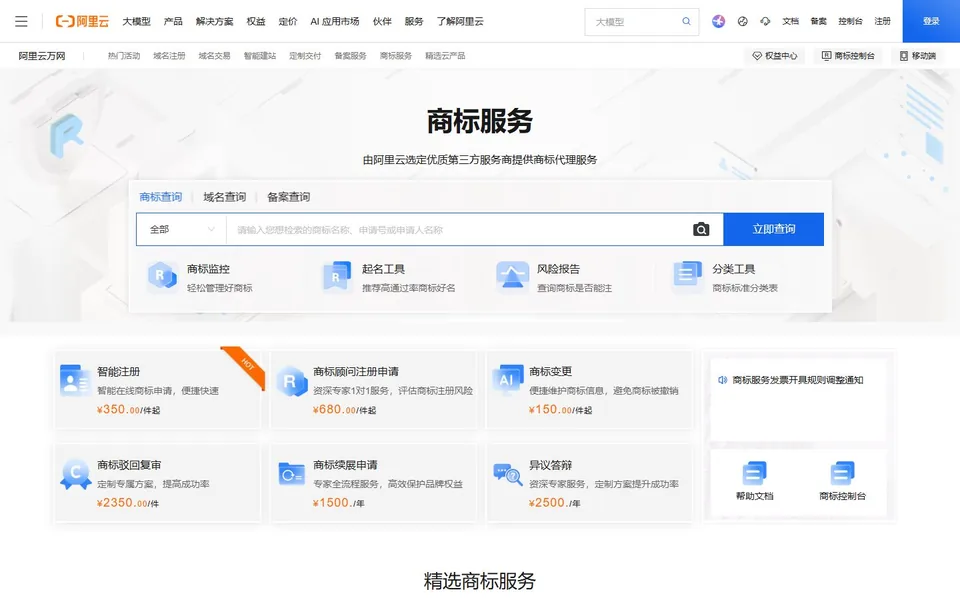The image size is (960, 600).
Task: Open 智能建站 in the sub-navigation
Action: 260,56
